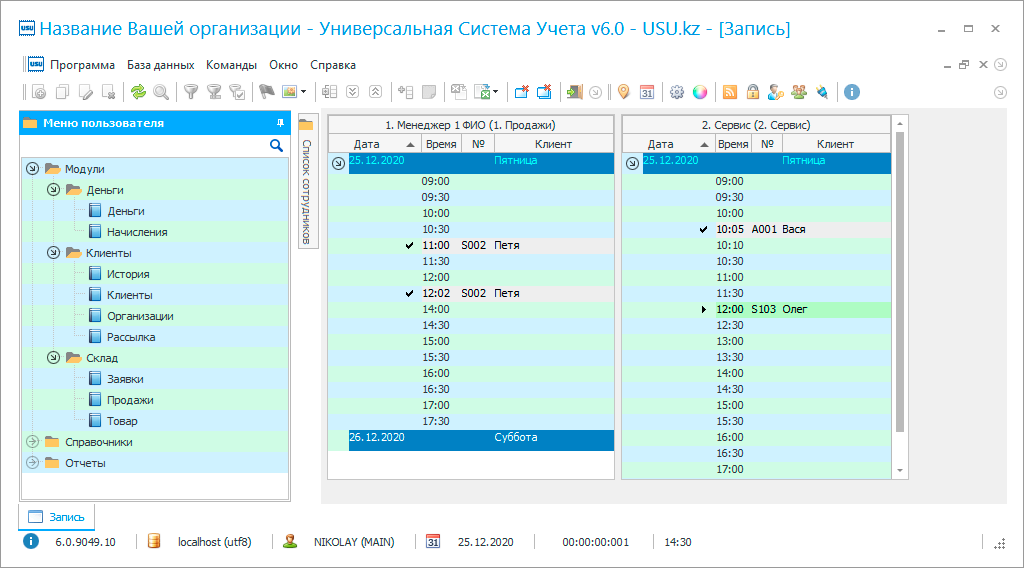Switch to the Запись tab at bottom
1024x568 pixels.
click(57, 517)
